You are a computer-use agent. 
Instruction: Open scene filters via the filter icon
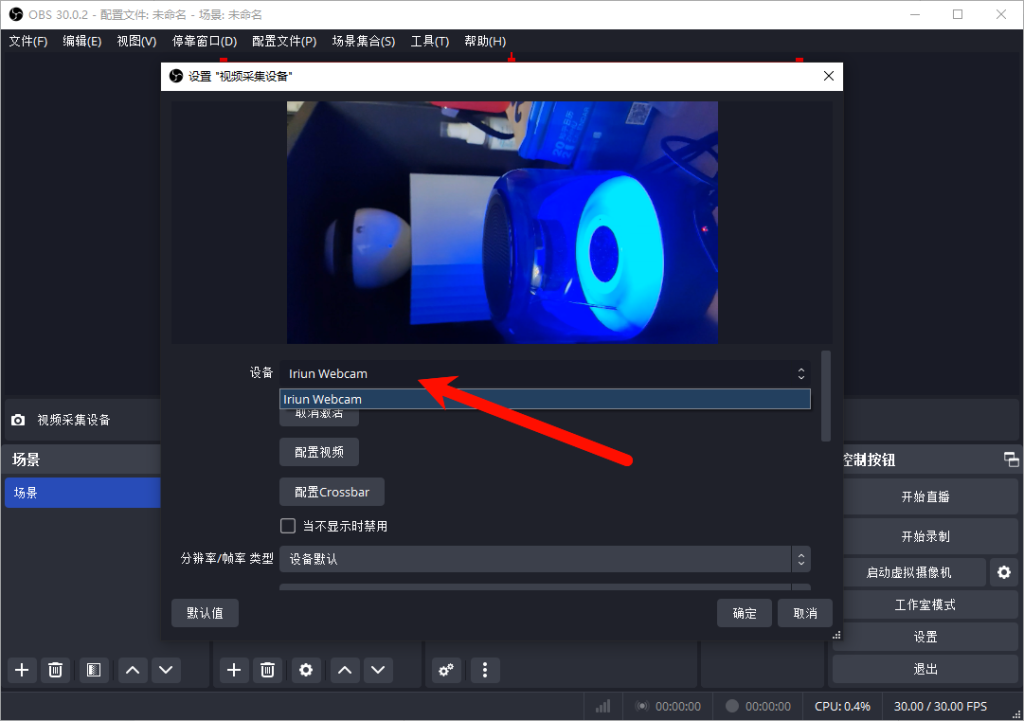pos(94,670)
